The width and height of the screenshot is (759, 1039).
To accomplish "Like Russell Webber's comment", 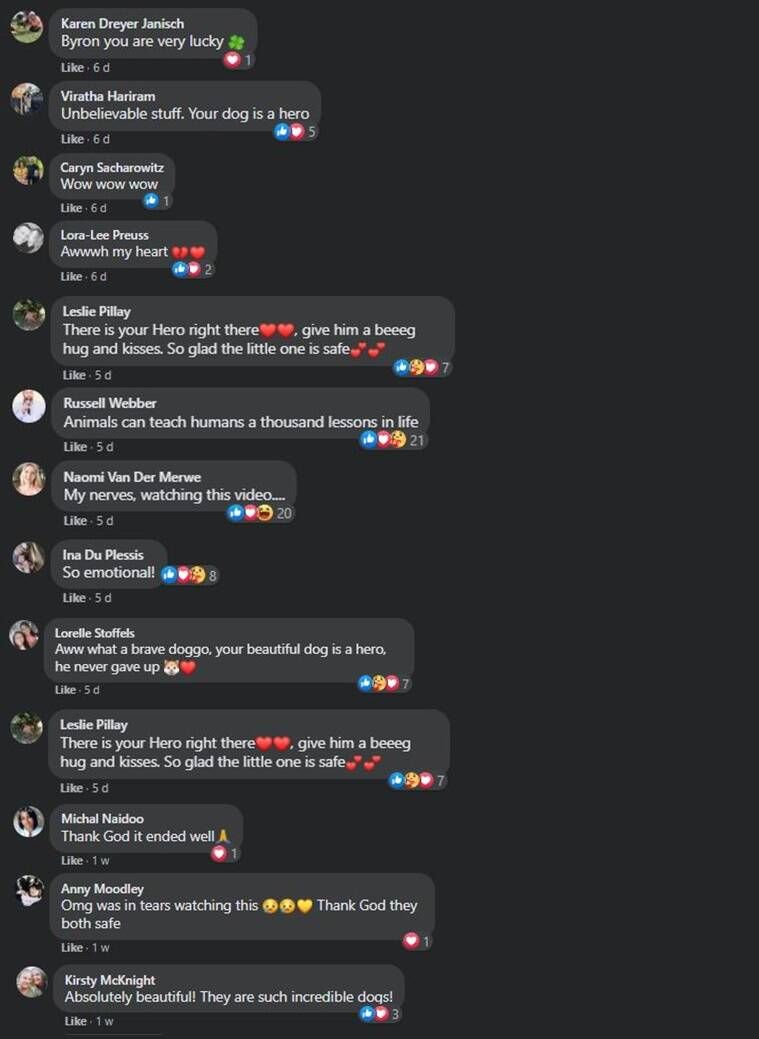I will (75, 447).
